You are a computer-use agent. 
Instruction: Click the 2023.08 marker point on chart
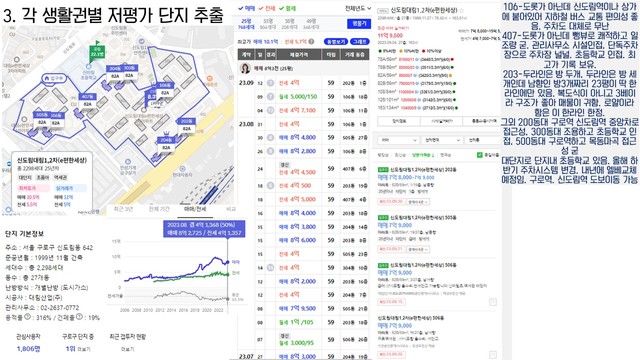tap(228, 262)
